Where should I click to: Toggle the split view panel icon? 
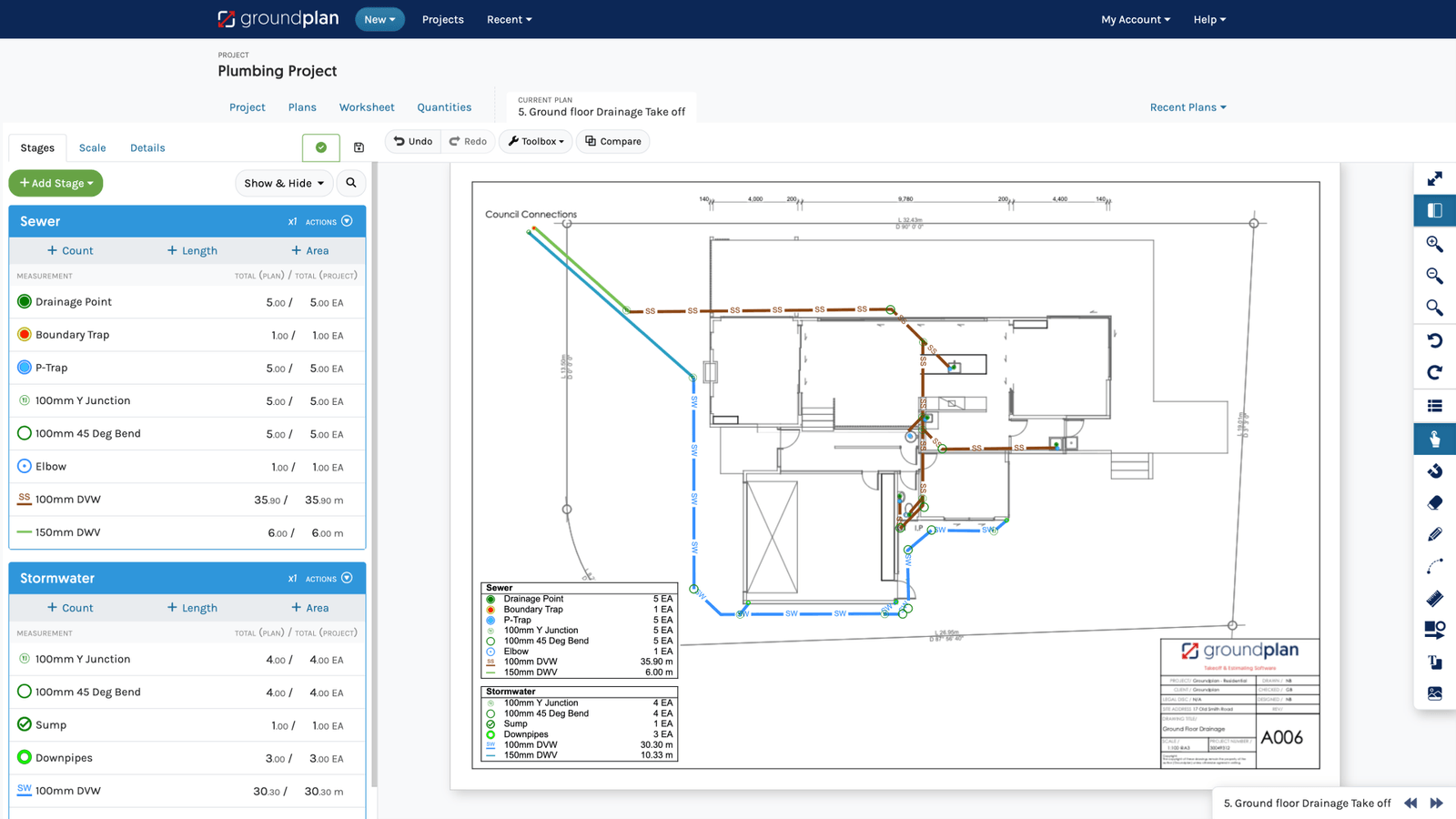1434,210
